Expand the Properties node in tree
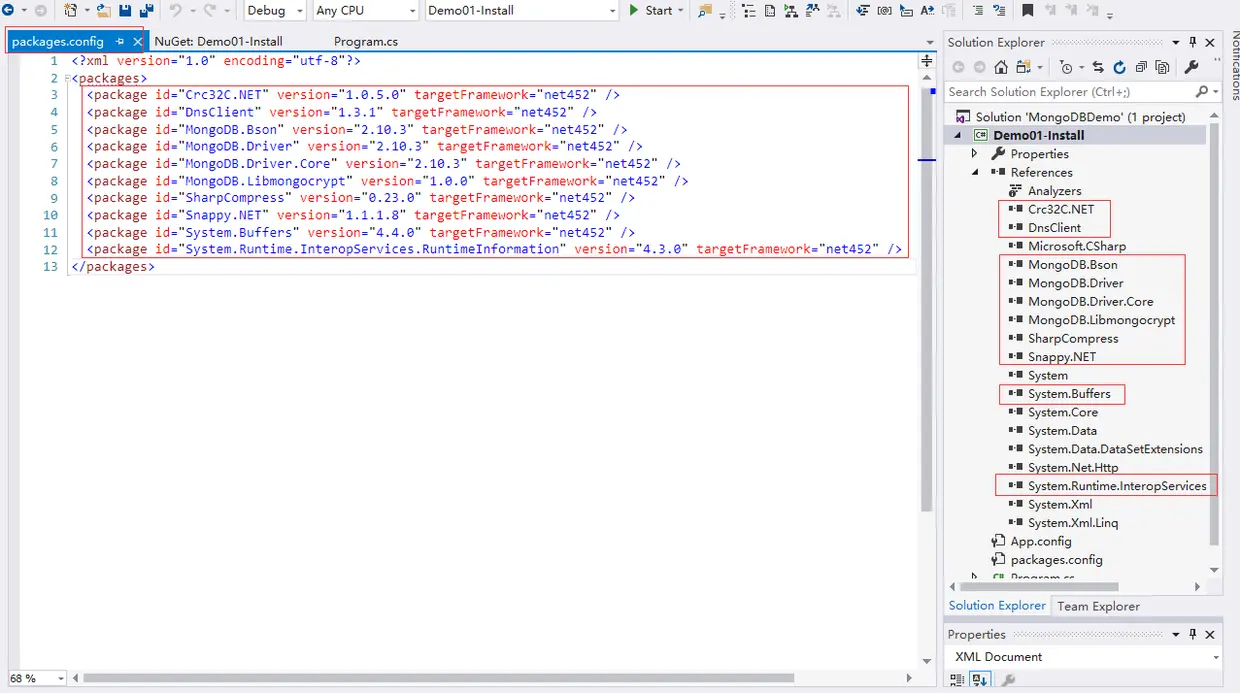This screenshot has height=693, width=1240. pyautogui.click(x=975, y=154)
